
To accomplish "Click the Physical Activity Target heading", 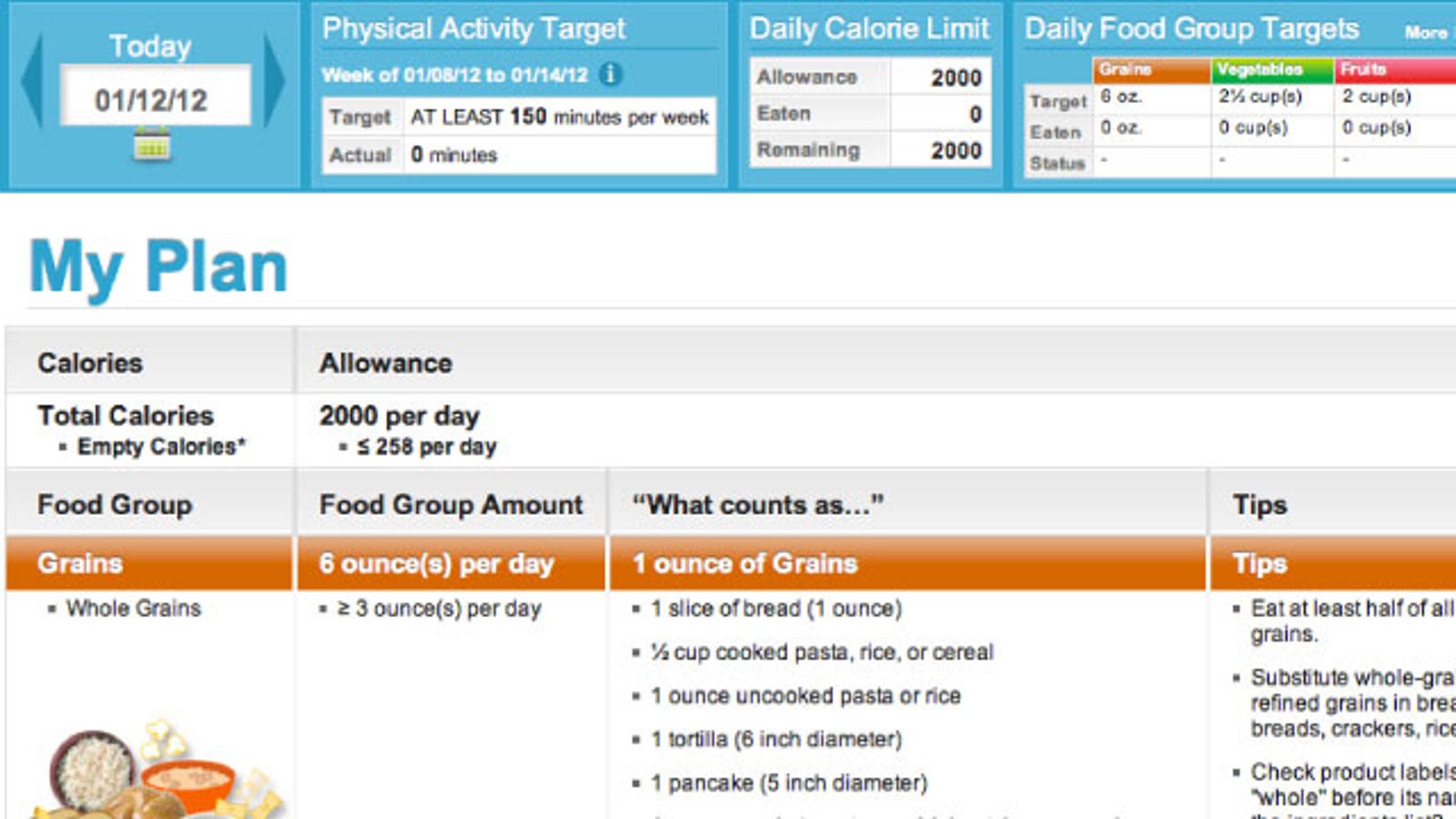I will (473, 29).
